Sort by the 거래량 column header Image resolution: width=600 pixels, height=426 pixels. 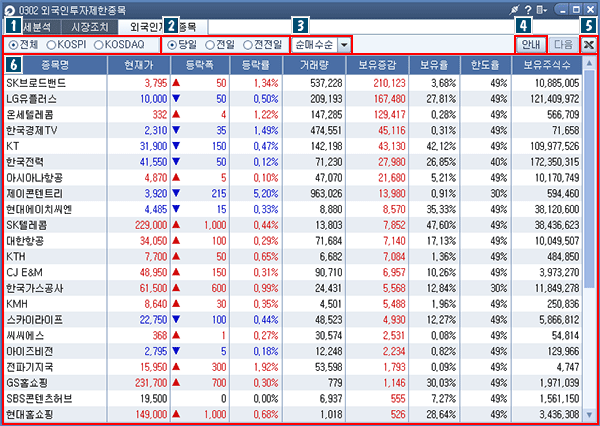(x=314, y=65)
